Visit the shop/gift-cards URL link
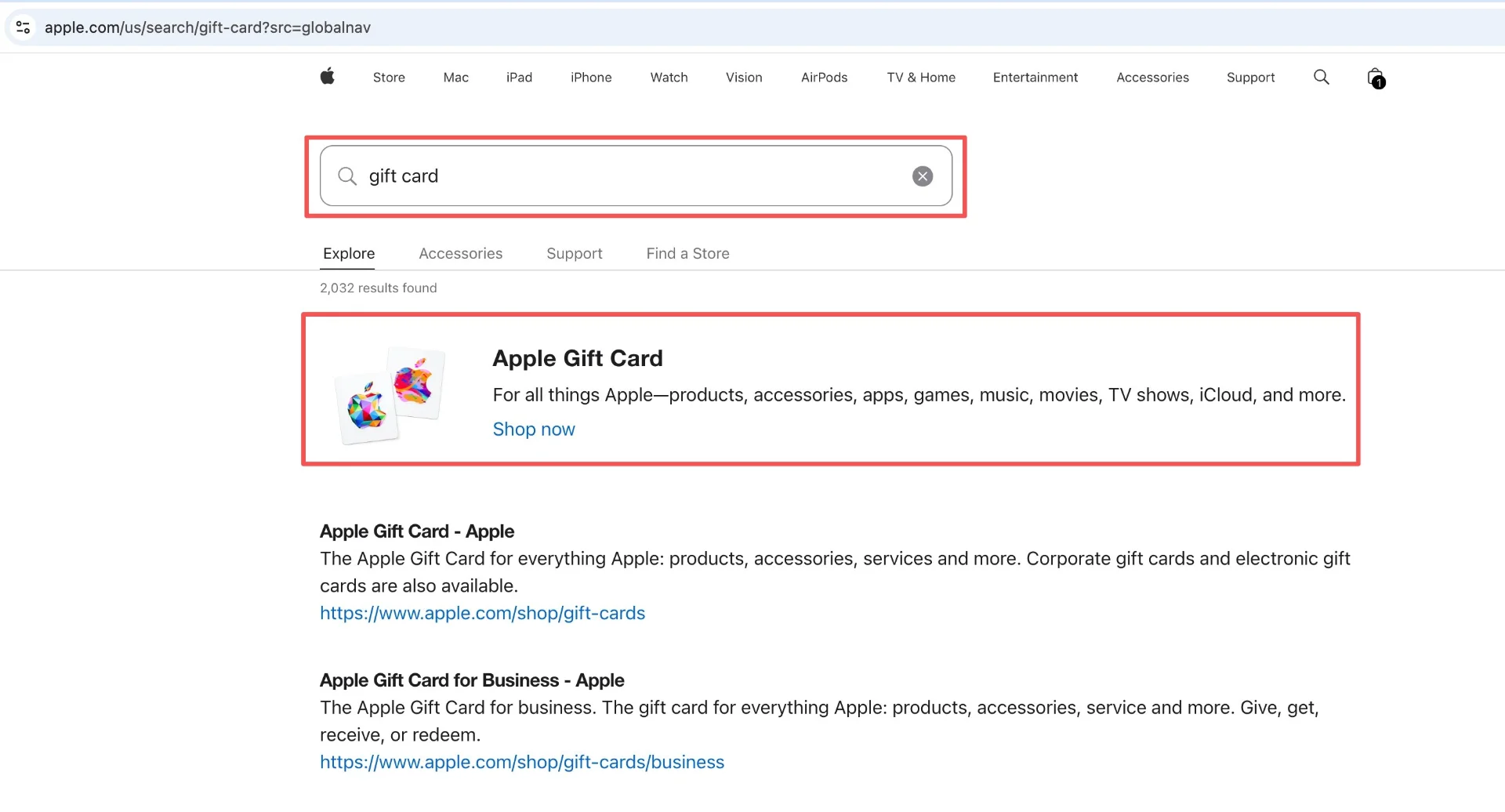The width and height of the screenshot is (1505, 812). (483, 613)
